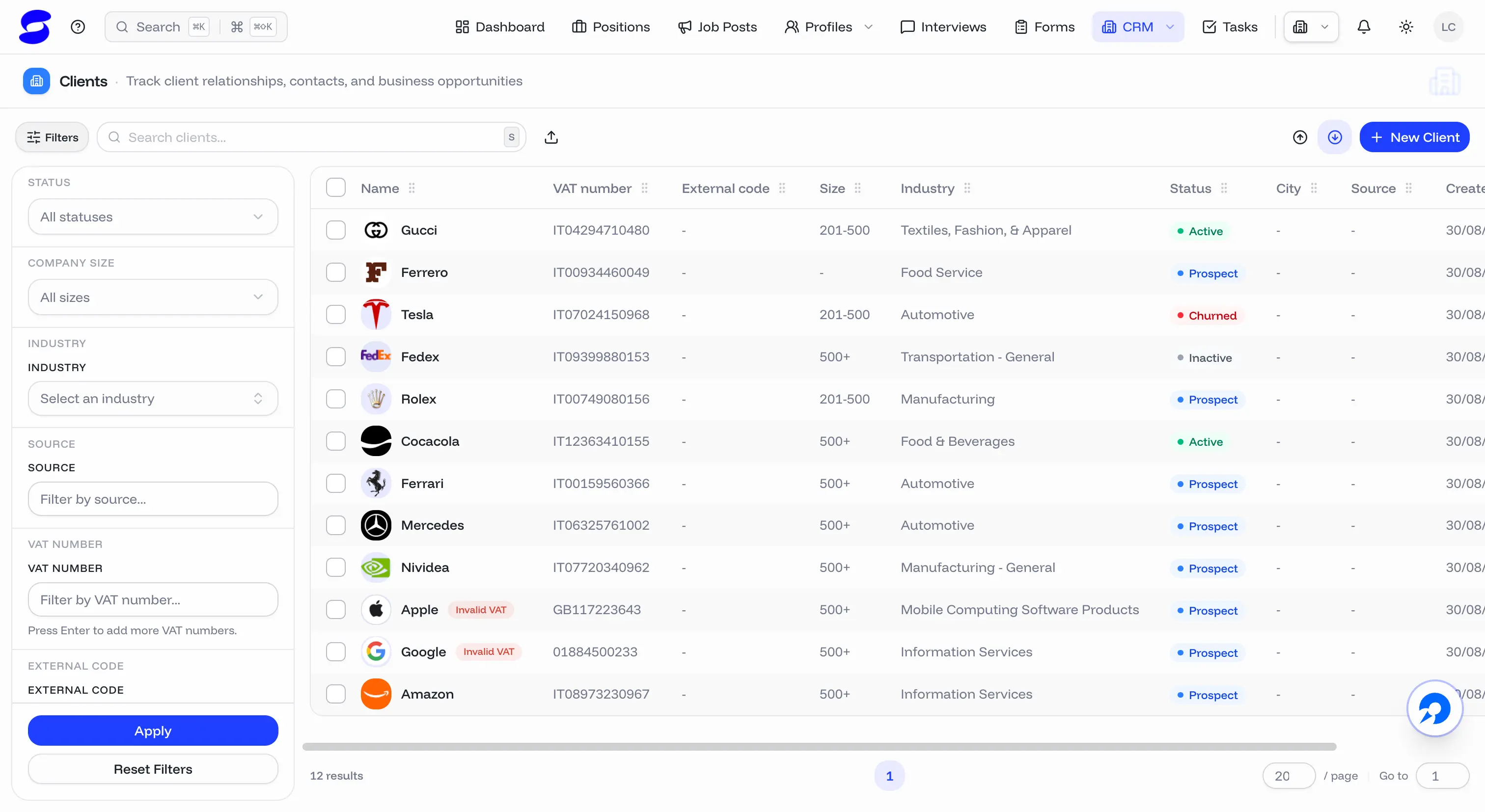Open the help question mark icon
Viewport: 1485px width, 812px height.
[x=78, y=27]
